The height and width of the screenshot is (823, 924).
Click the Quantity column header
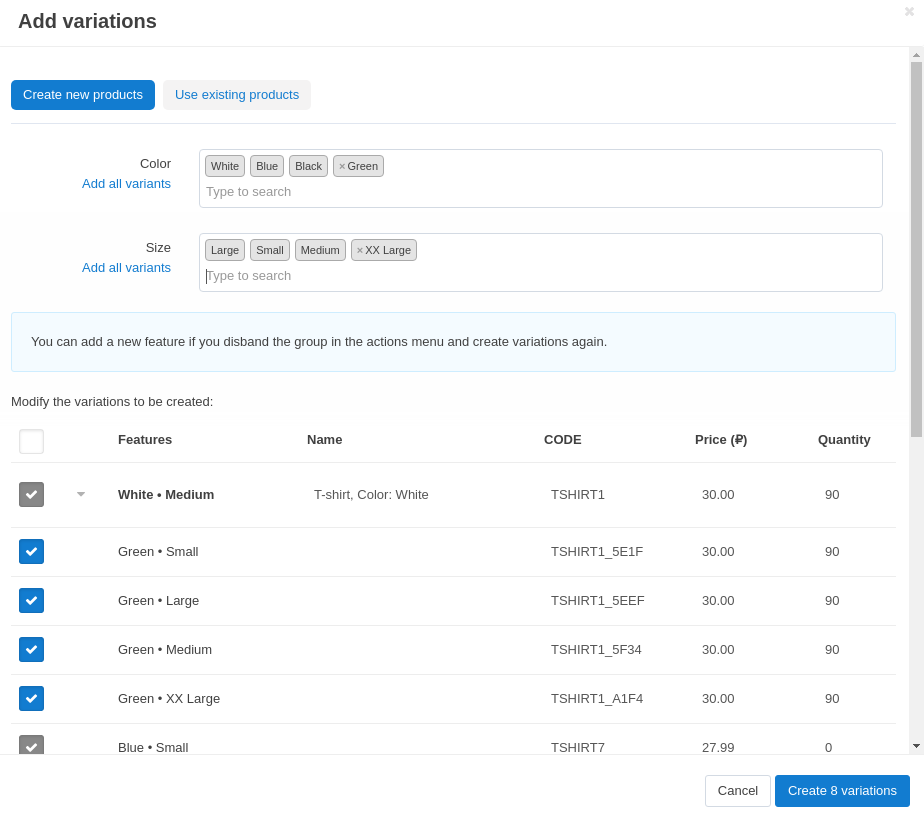click(844, 440)
